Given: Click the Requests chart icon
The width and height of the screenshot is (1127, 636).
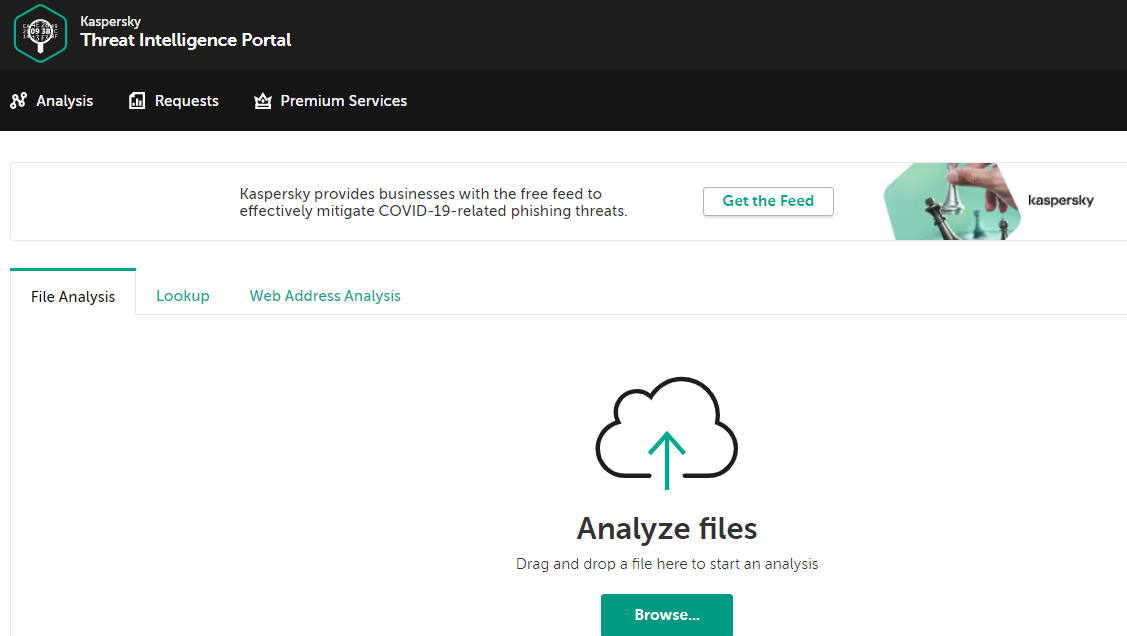Looking at the screenshot, I should (x=137, y=101).
